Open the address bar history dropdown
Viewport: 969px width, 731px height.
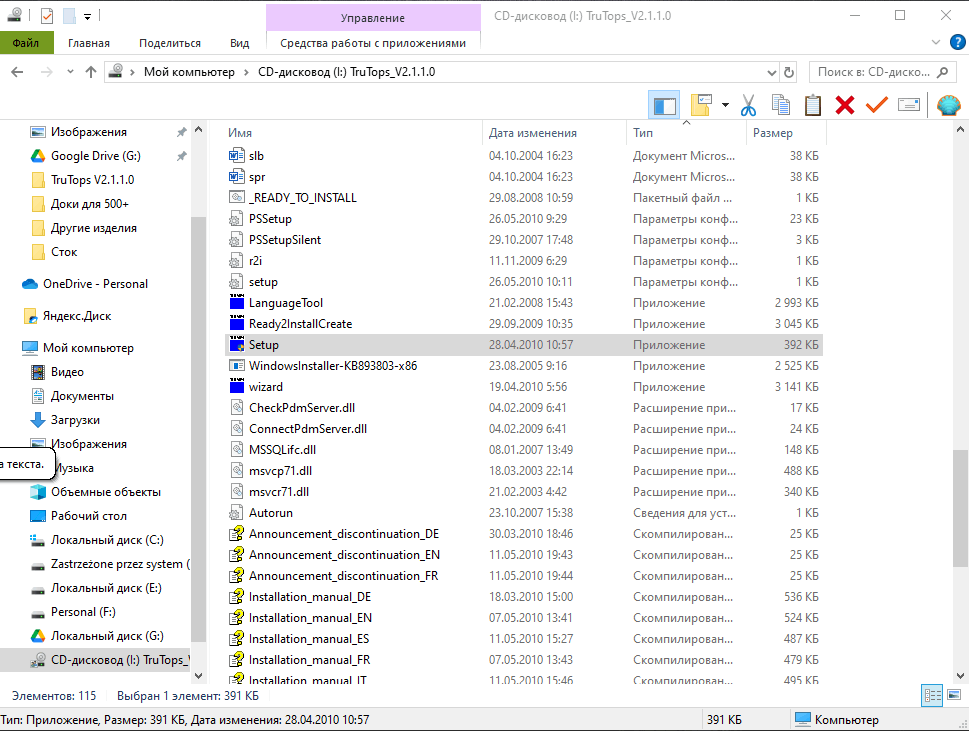[x=771, y=72]
